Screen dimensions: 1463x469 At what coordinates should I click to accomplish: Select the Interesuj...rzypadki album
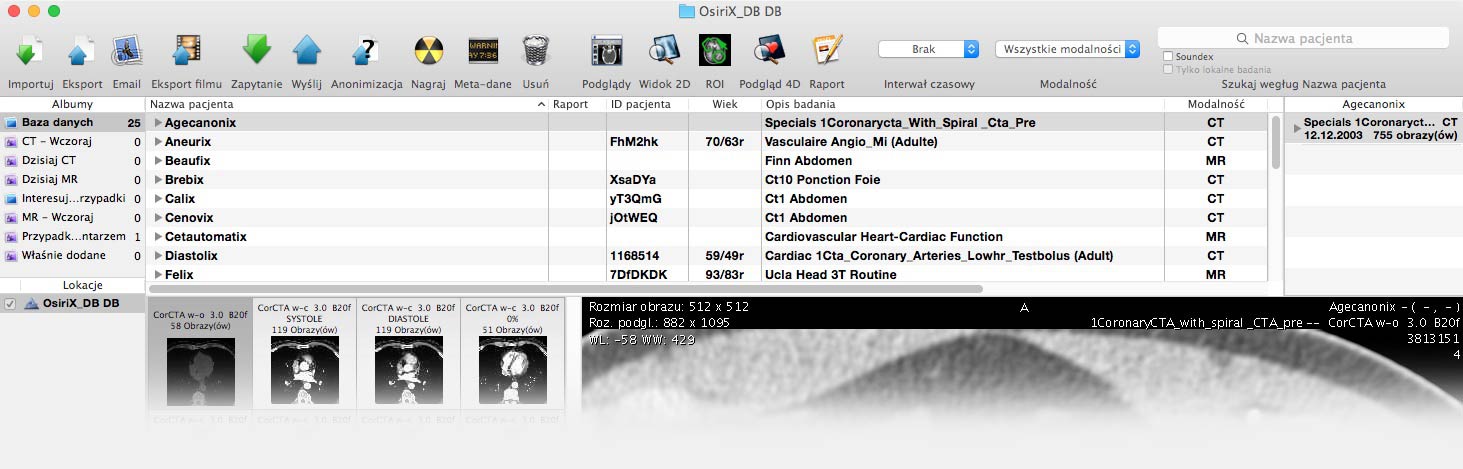coord(73,198)
